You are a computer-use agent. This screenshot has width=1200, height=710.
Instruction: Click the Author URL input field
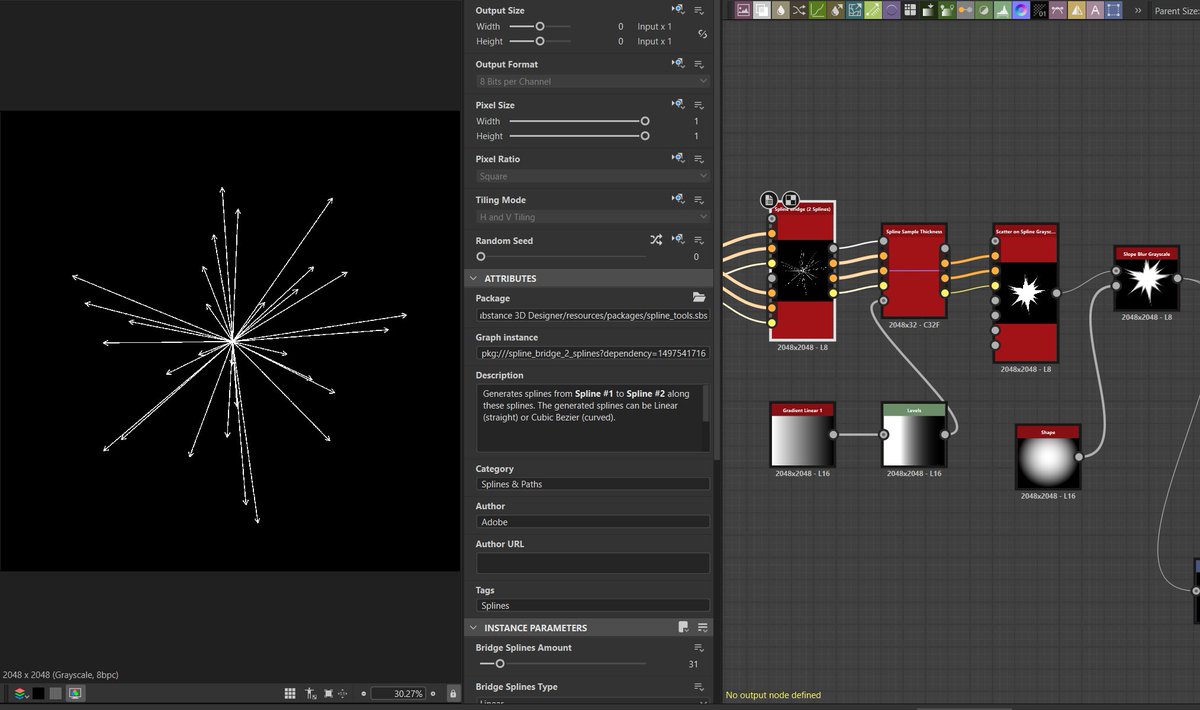pyautogui.click(x=593, y=563)
